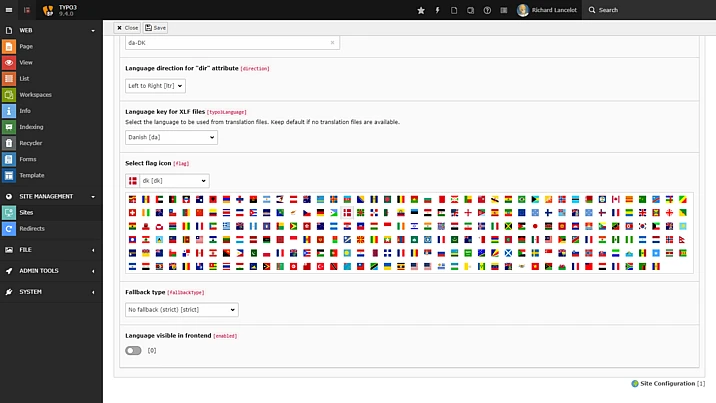
Task: Open the Recycler module
Action: tap(31, 143)
